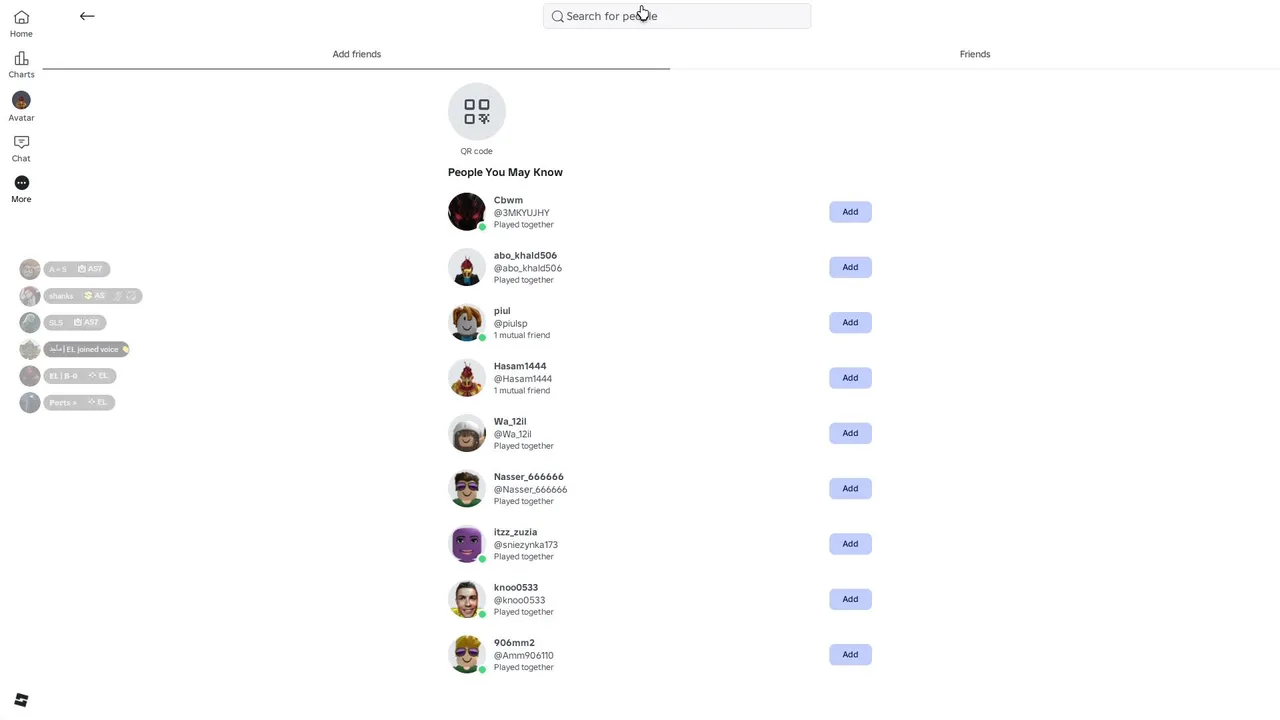This screenshot has width=1280, height=720.
Task: Switch to the Friends tab
Action: click(x=975, y=54)
